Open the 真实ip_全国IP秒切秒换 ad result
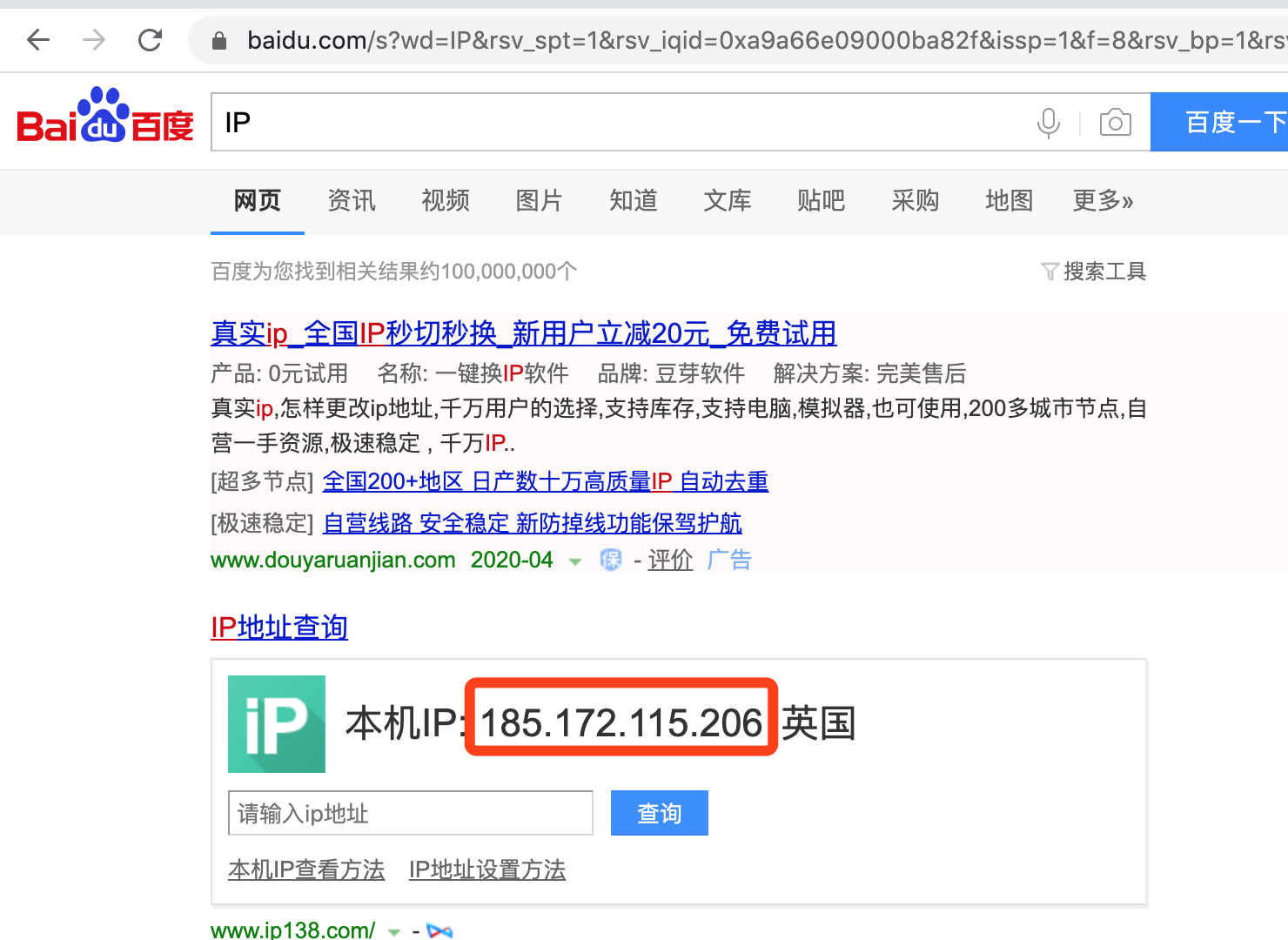Screen dimensions: 1288x940 tap(524, 333)
